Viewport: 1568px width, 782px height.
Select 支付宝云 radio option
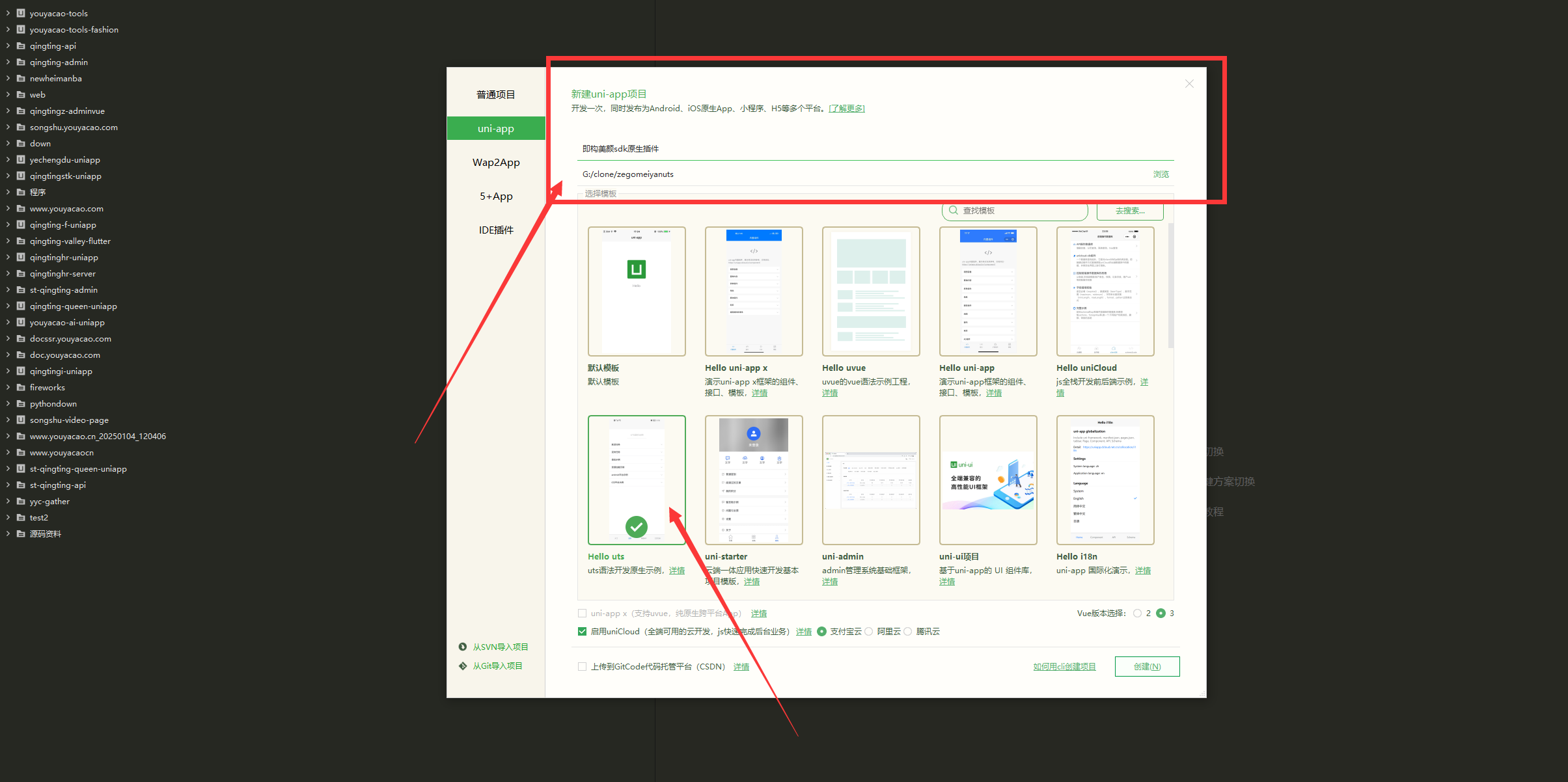pyautogui.click(x=821, y=631)
